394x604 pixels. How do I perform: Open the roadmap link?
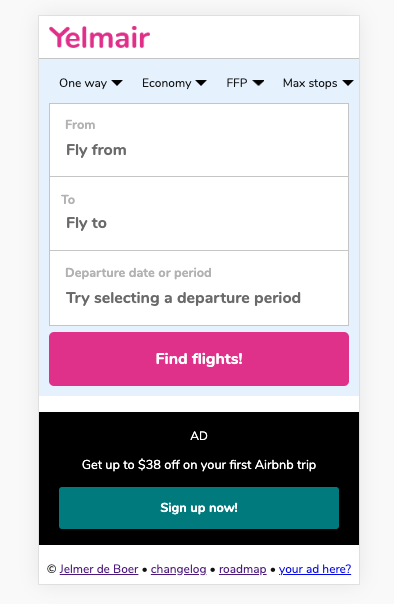pos(243,569)
